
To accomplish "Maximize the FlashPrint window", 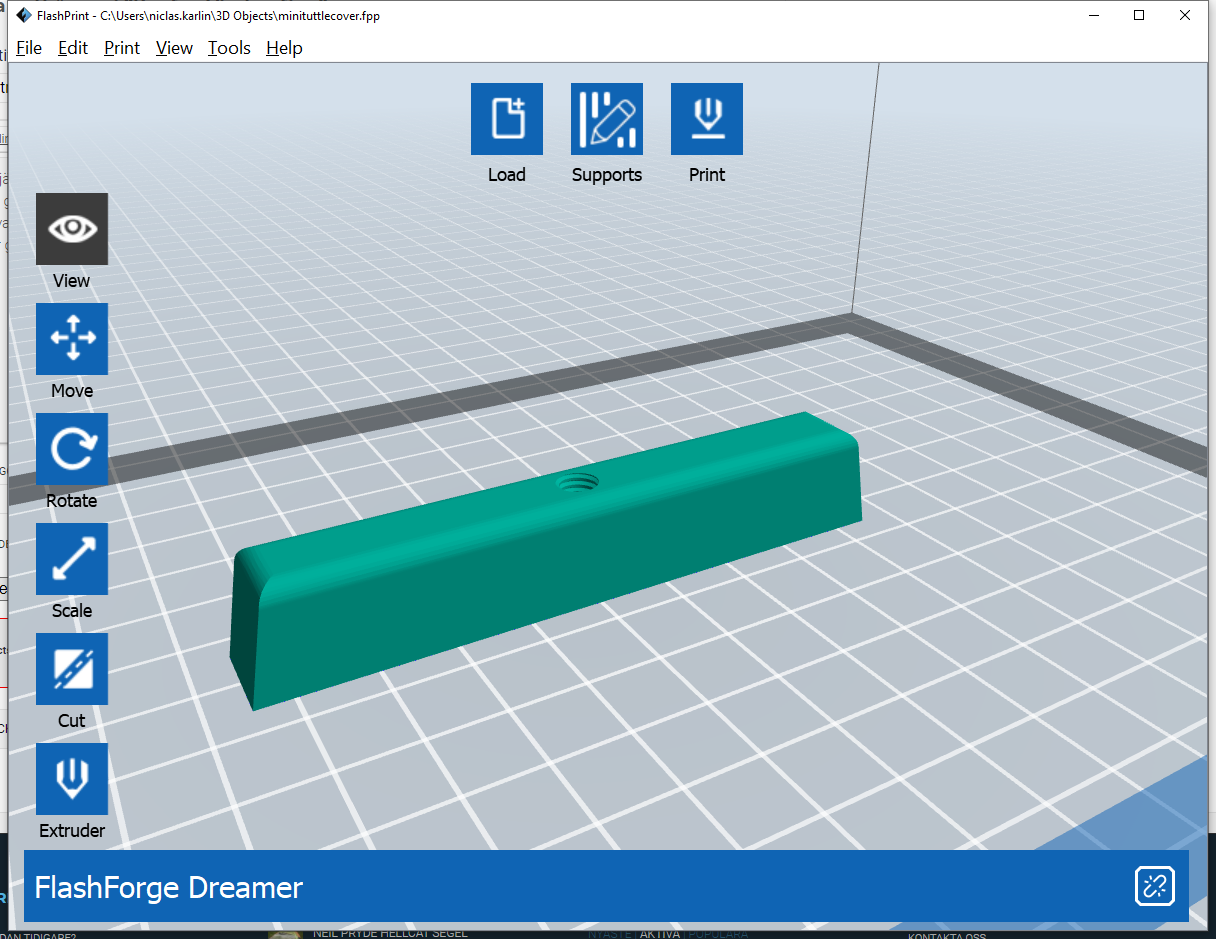I will point(1139,15).
